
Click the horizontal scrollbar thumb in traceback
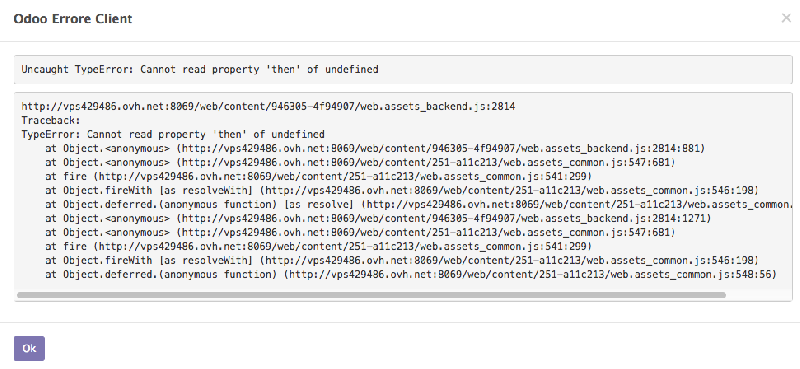click(371, 295)
